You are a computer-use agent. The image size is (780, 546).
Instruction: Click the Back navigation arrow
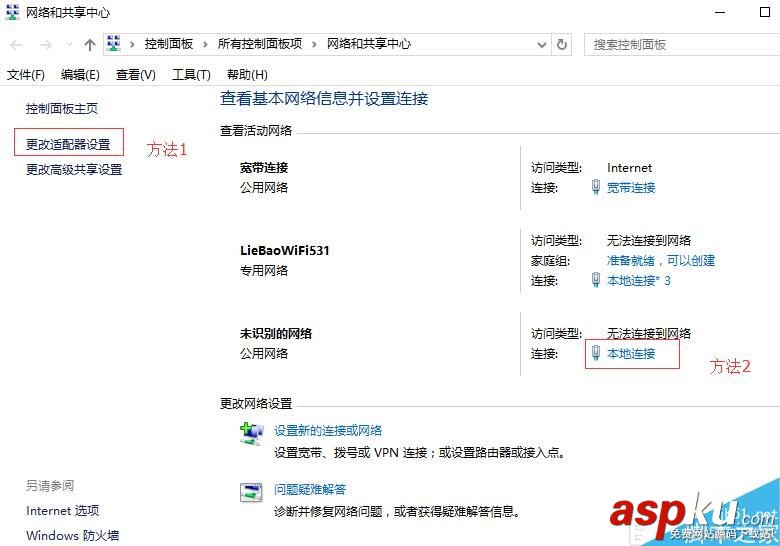click(16, 45)
